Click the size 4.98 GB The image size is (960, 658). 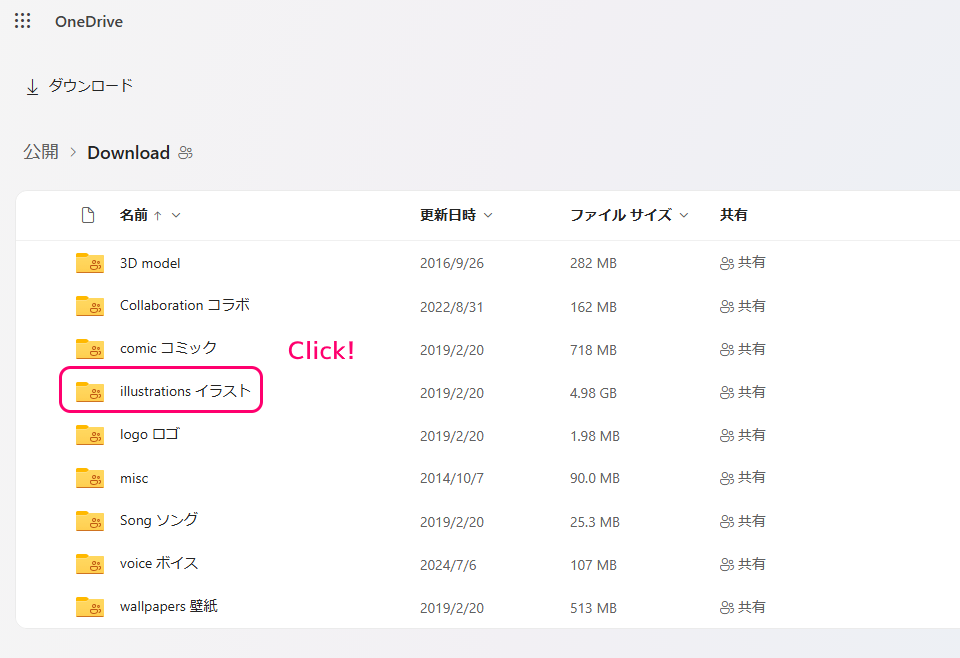coord(593,393)
